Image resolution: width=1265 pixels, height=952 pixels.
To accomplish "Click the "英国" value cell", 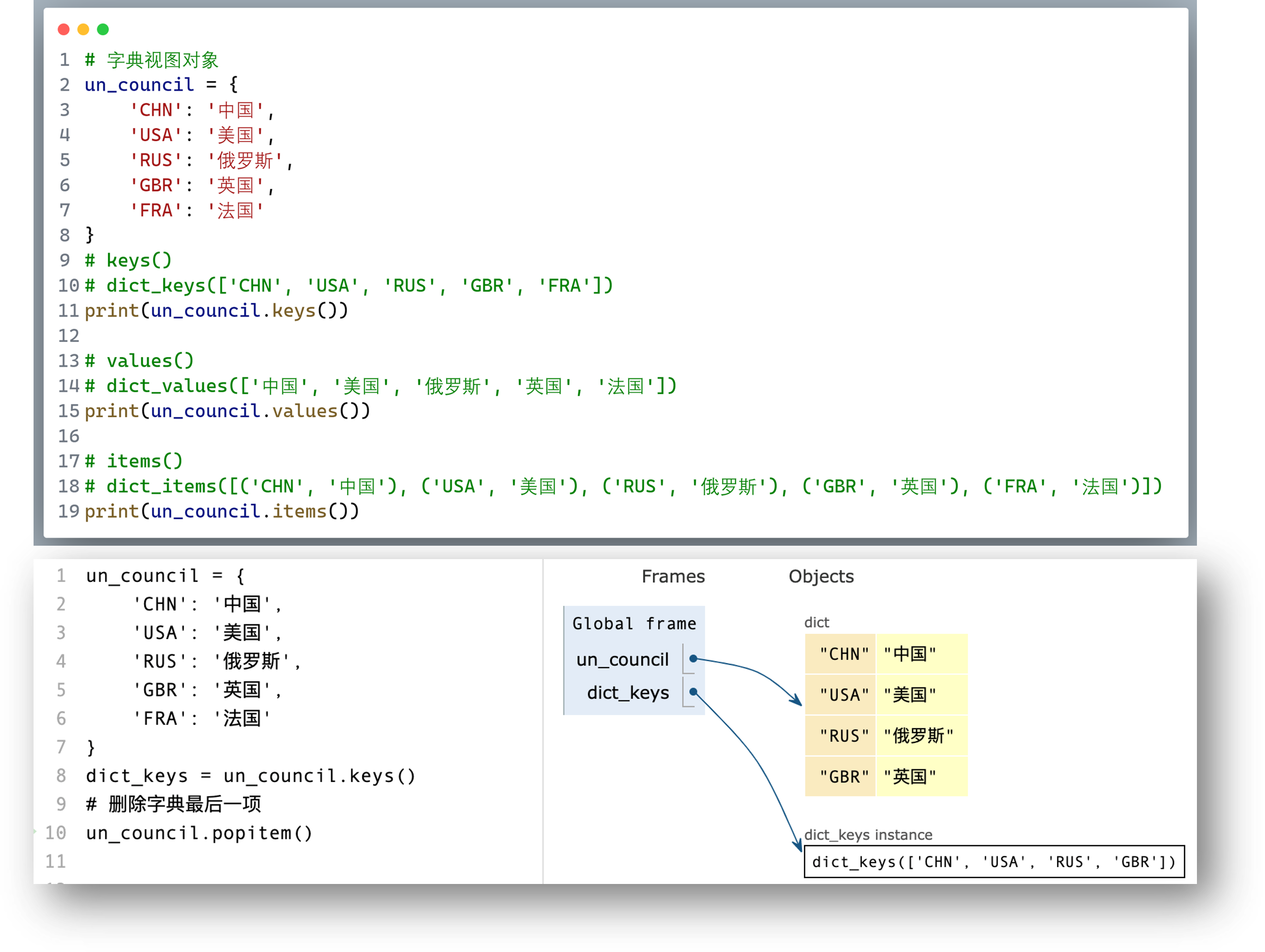I will tap(910, 777).
